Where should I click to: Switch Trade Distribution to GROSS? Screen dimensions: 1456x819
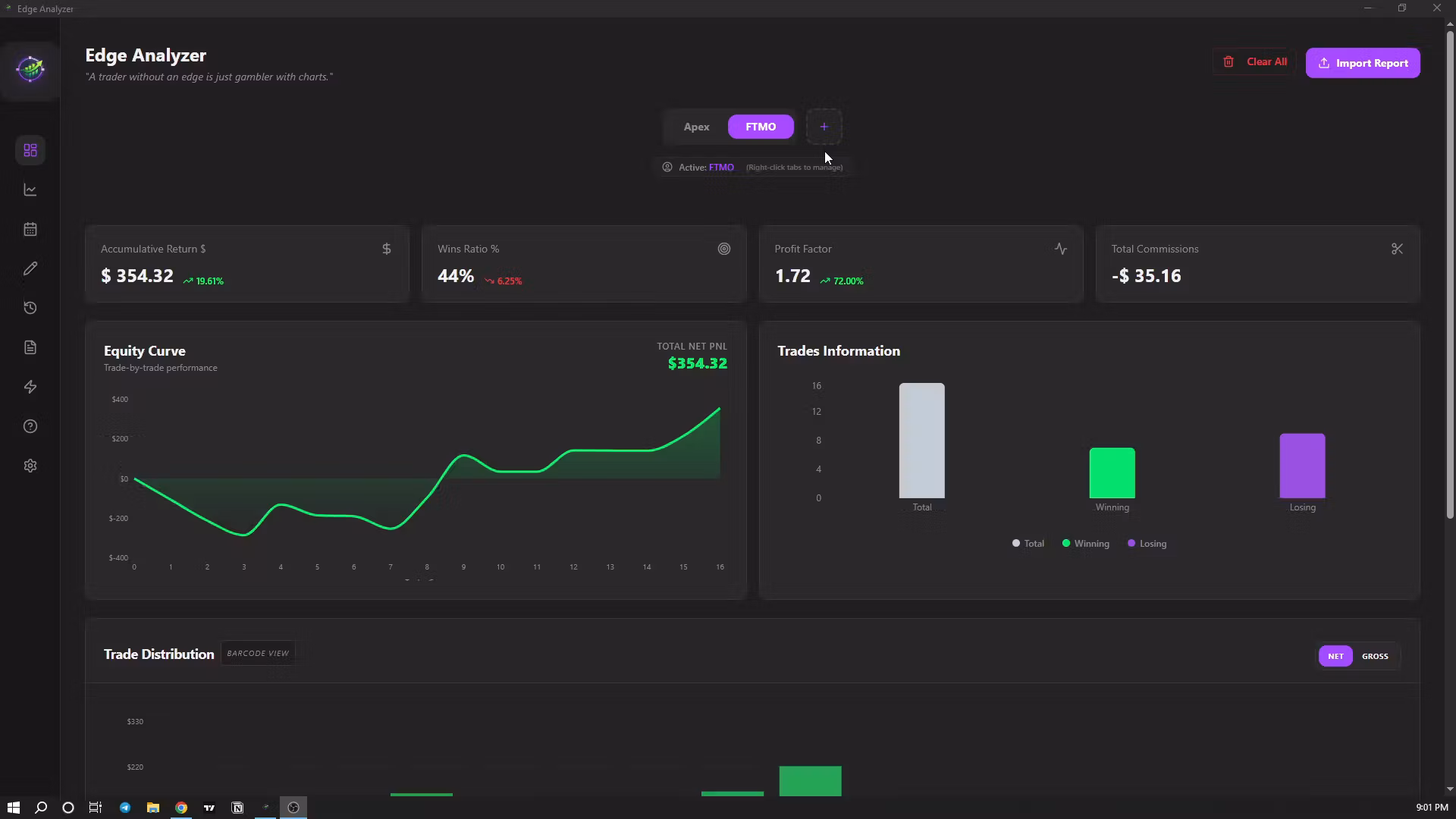1375,656
